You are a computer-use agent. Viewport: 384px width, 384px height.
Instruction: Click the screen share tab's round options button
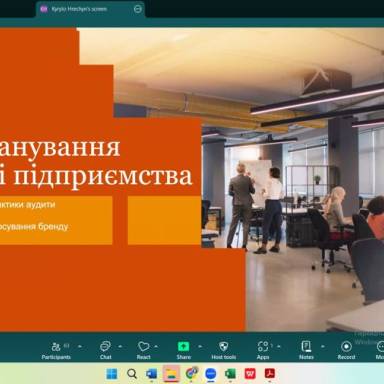coord(138,9)
